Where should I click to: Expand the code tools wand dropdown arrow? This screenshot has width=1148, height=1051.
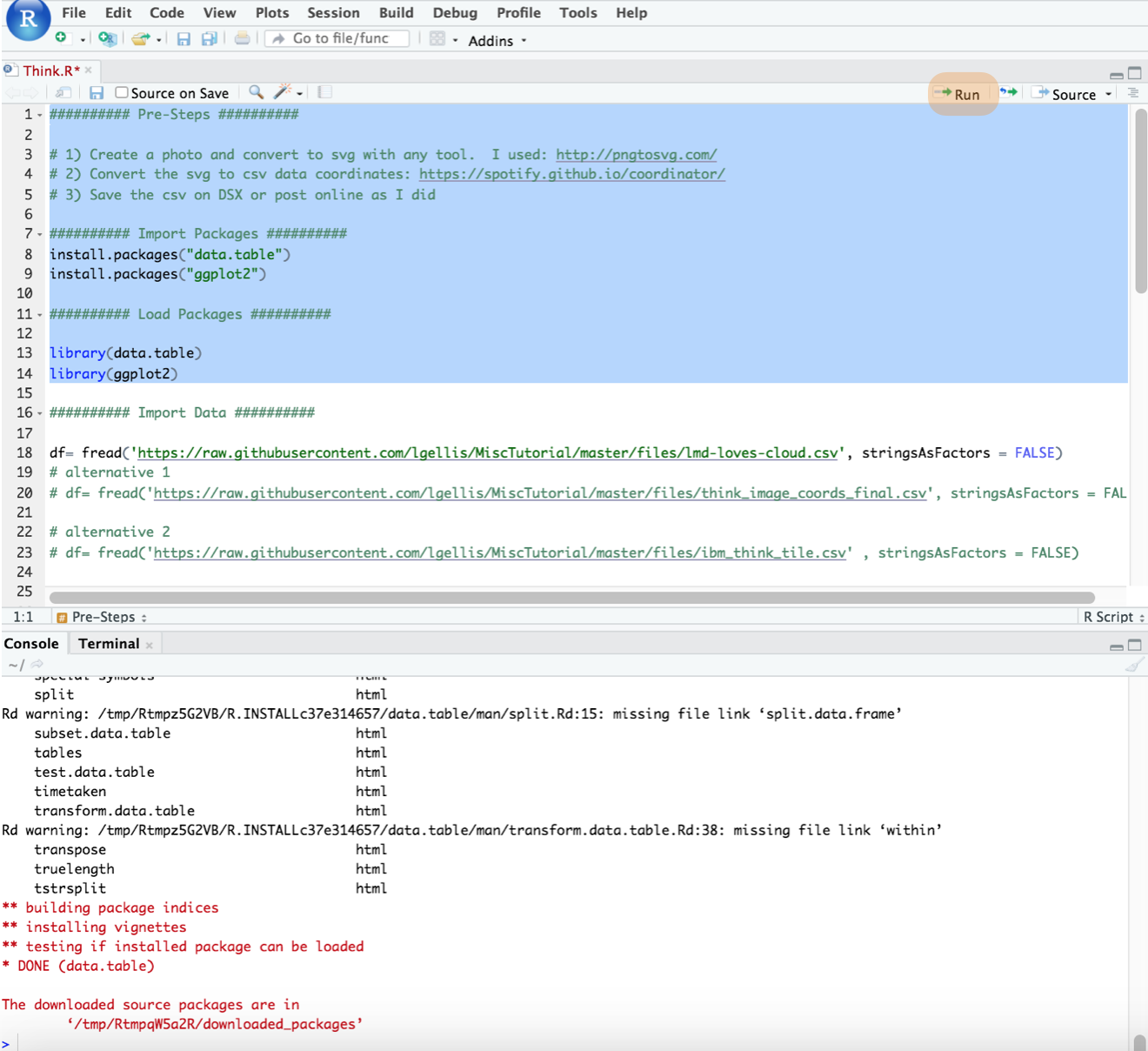300,94
